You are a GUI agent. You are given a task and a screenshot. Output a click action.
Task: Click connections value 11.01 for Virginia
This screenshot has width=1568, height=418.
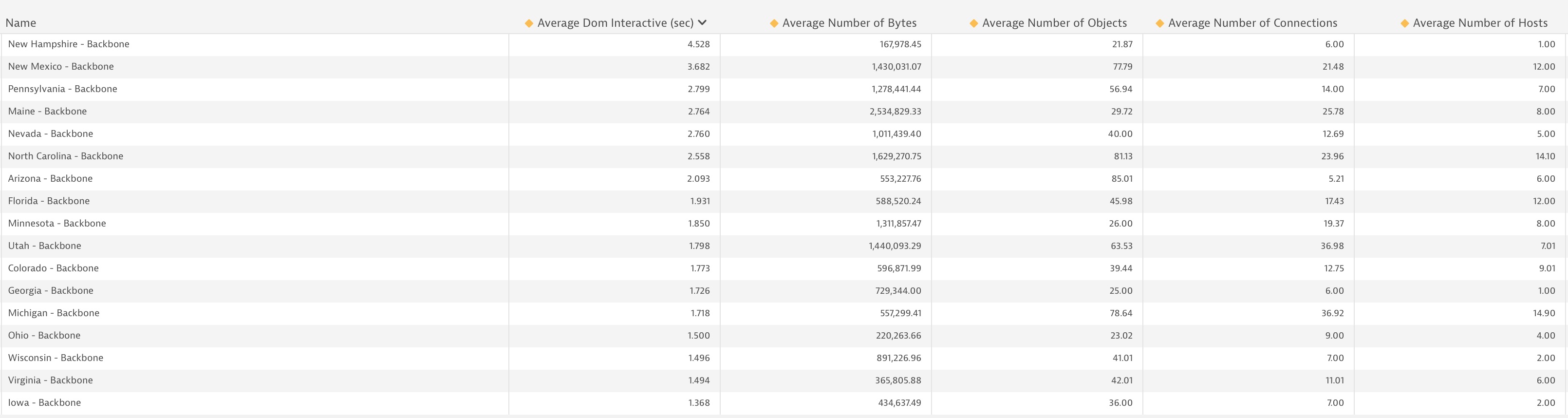point(1335,380)
